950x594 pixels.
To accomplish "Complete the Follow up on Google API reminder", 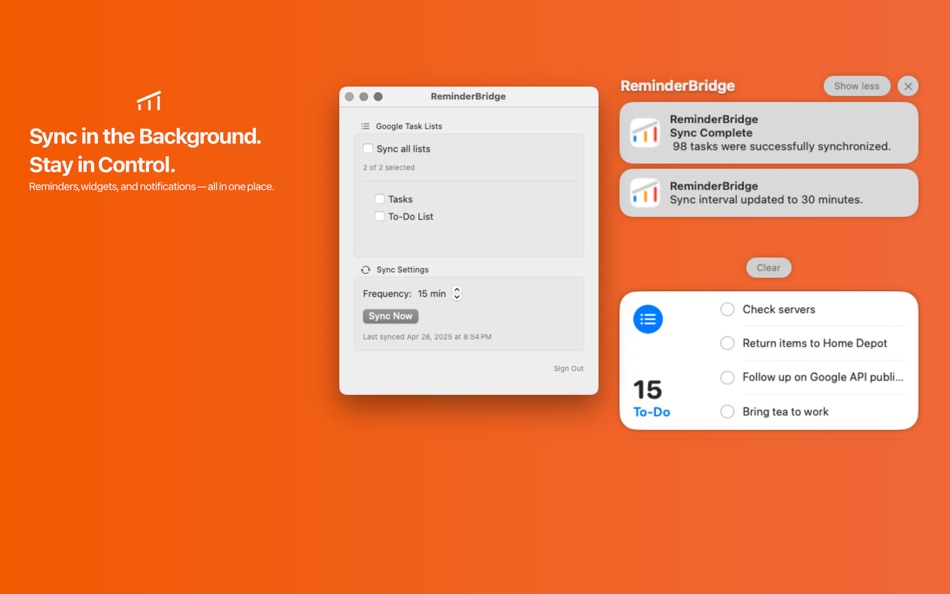I will pyautogui.click(x=727, y=377).
